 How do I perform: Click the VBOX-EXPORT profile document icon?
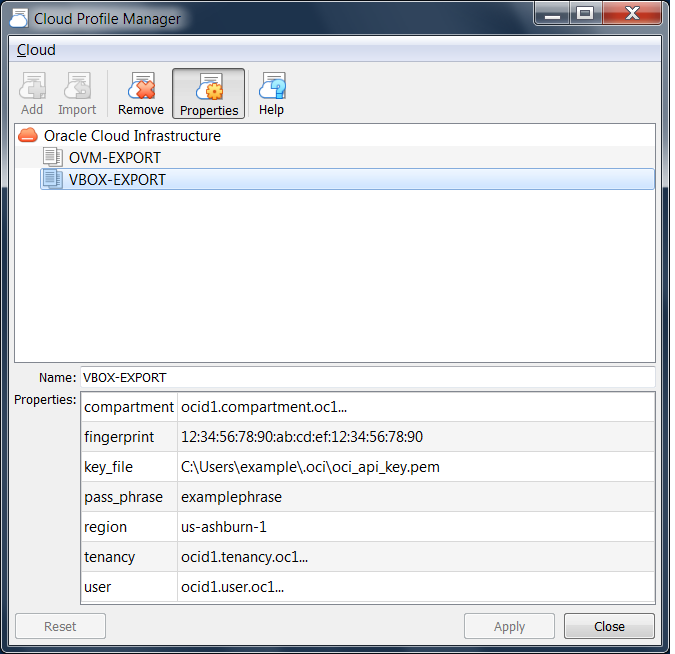(53, 179)
